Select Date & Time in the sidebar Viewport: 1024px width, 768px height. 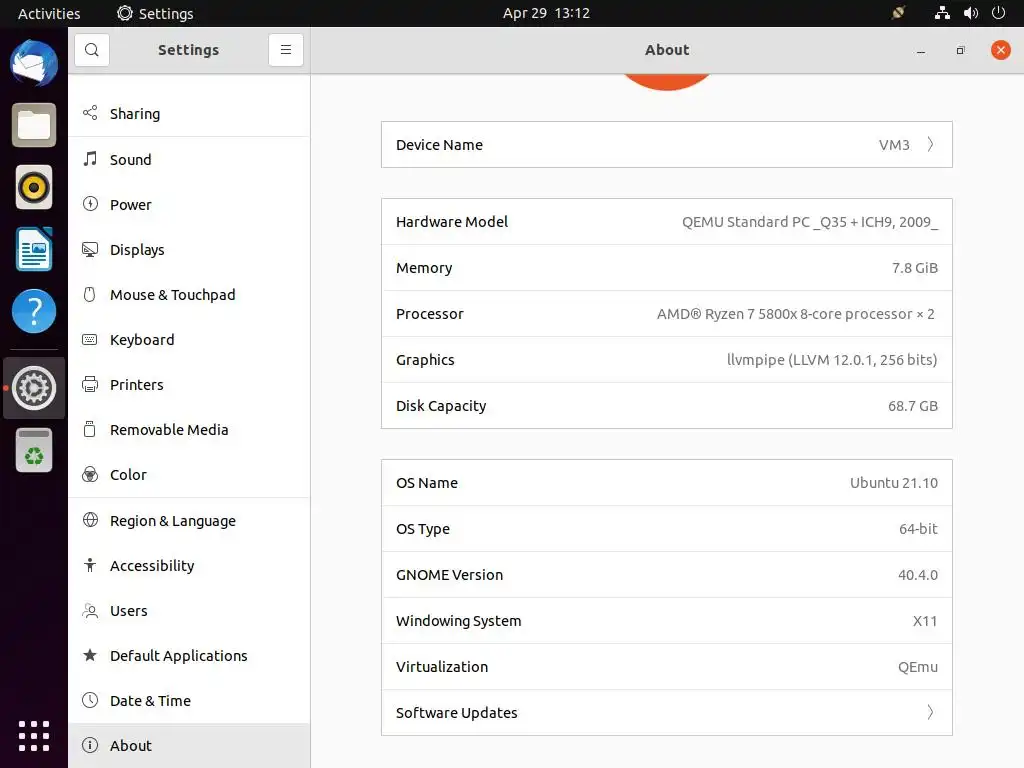tap(189, 701)
